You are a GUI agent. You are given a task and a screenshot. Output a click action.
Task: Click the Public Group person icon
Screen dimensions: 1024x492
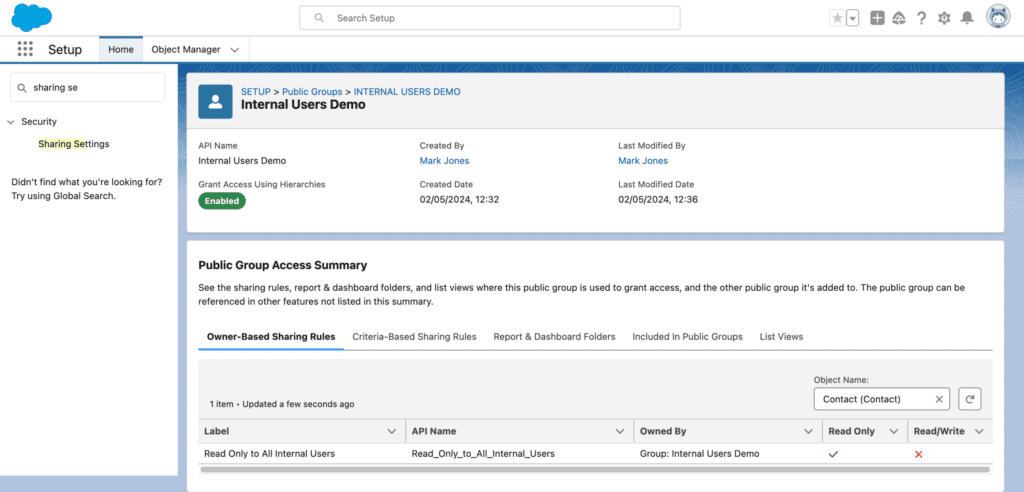pos(216,102)
